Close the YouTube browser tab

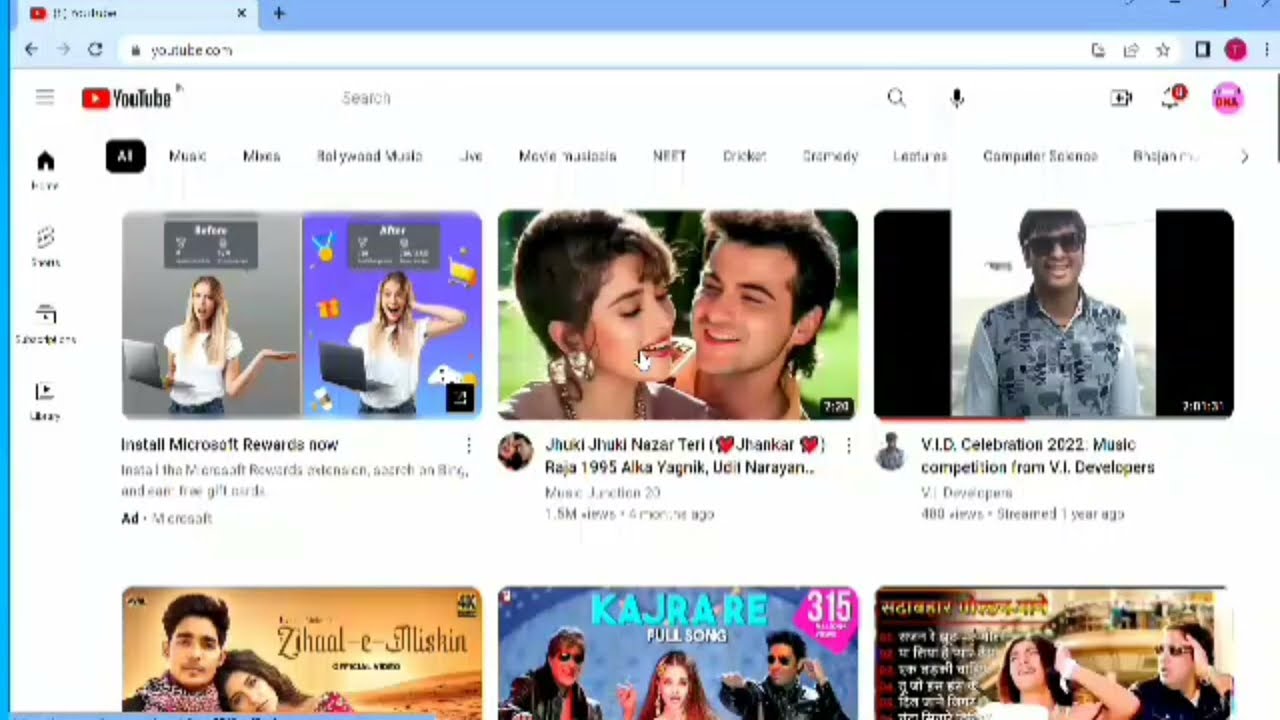[241, 13]
